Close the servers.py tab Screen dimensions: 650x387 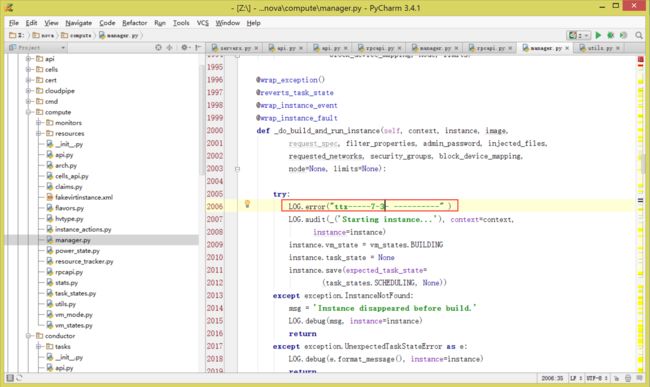click(256, 48)
